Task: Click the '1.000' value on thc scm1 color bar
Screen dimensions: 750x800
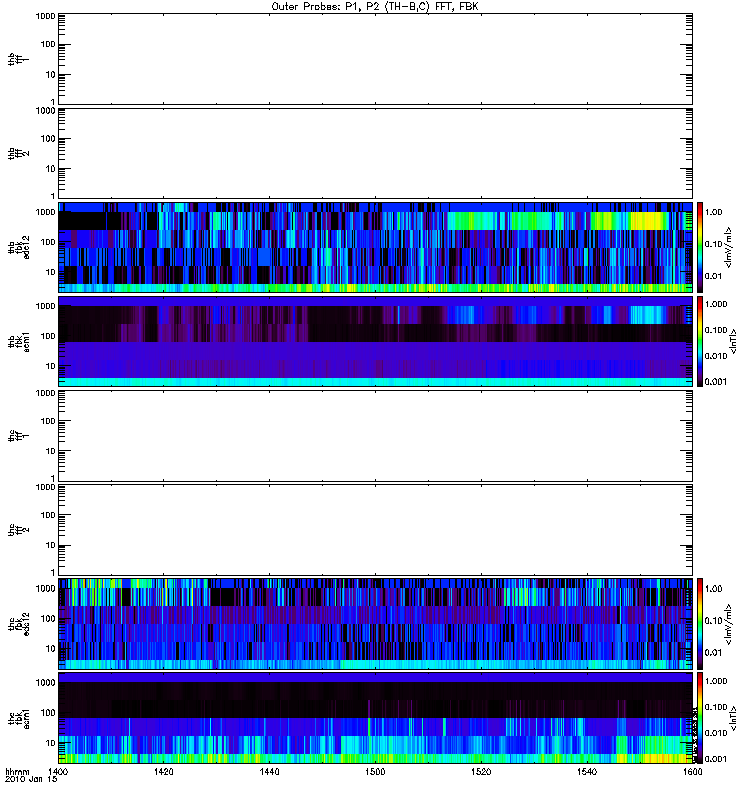Action: 716,681
